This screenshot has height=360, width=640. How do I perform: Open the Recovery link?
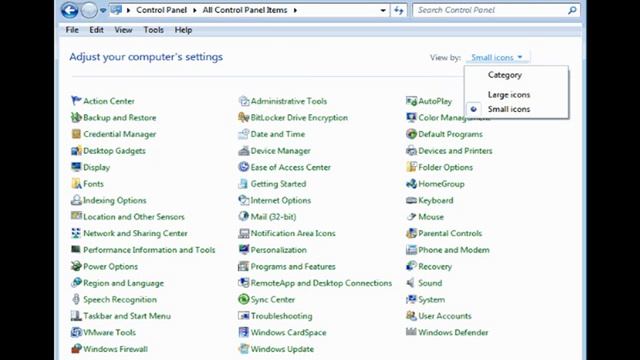(x=435, y=267)
